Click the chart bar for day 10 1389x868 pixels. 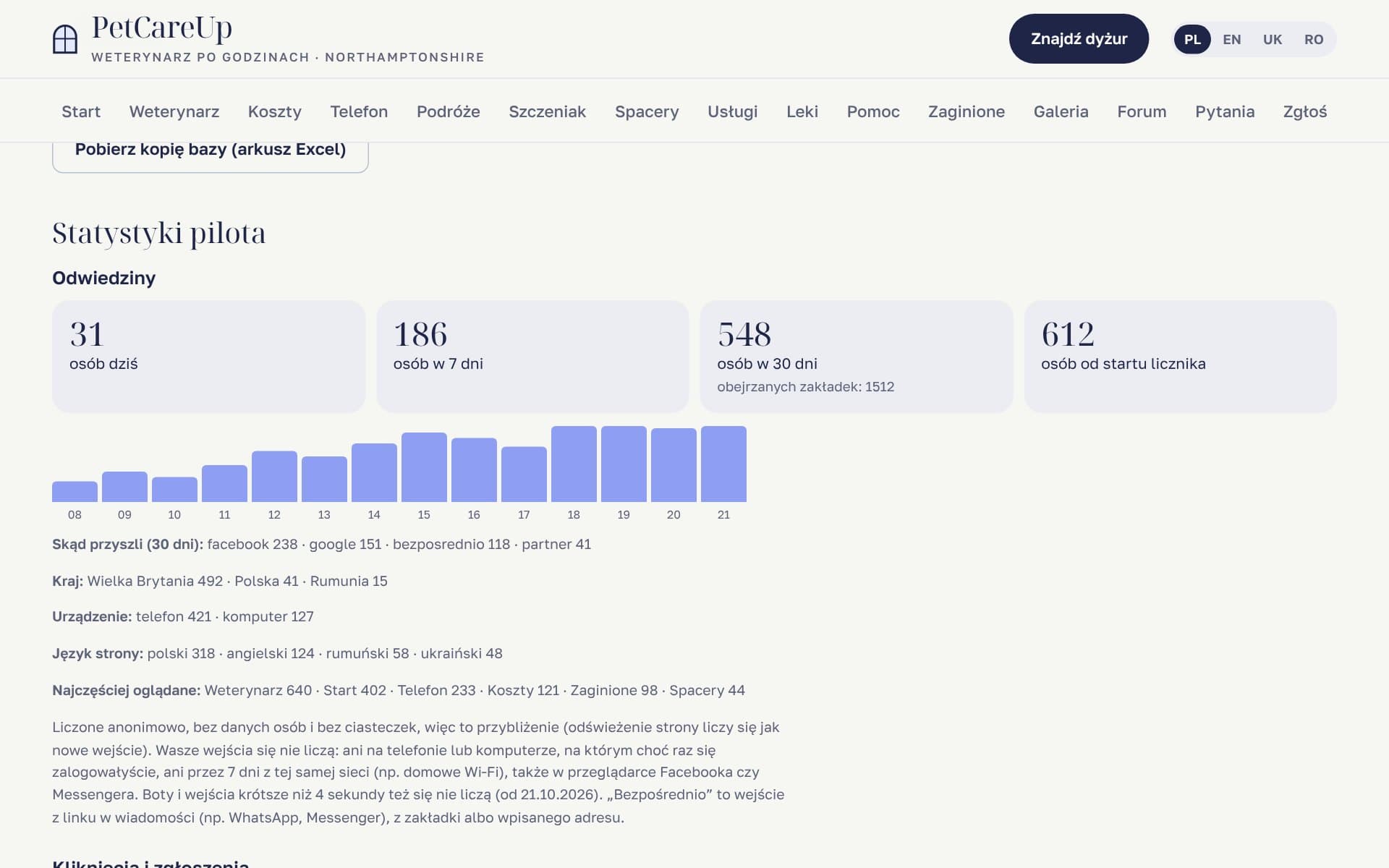(174, 490)
